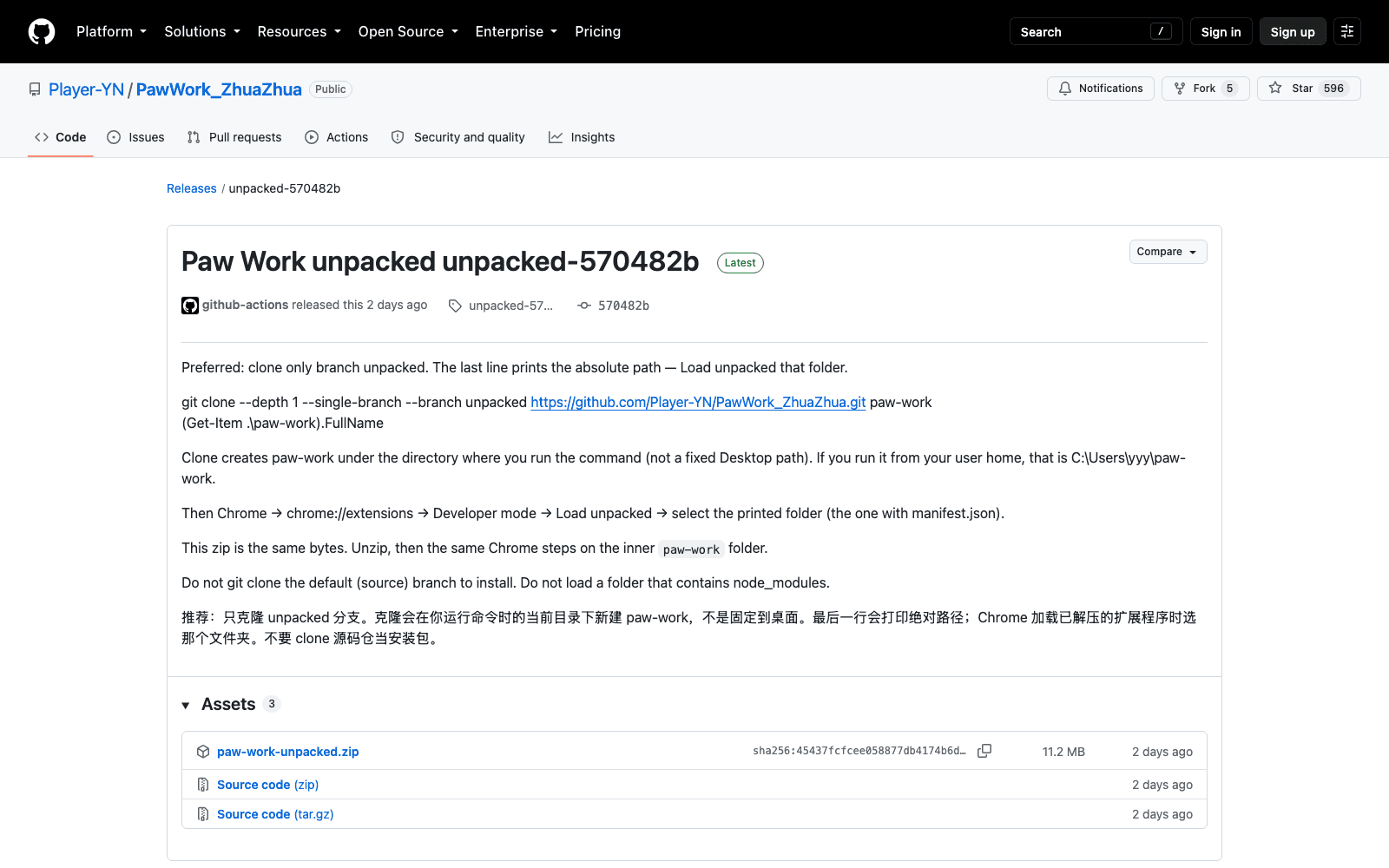The width and height of the screenshot is (1389, 868).
Task: Click the 11.2 MB file size text
Action: 1063,752
